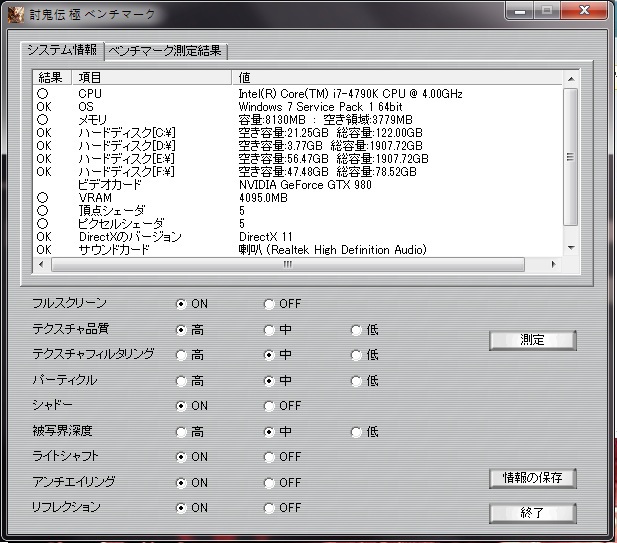
Task: Click the list's scroll left arrow
Action: (x=42, y=264)
